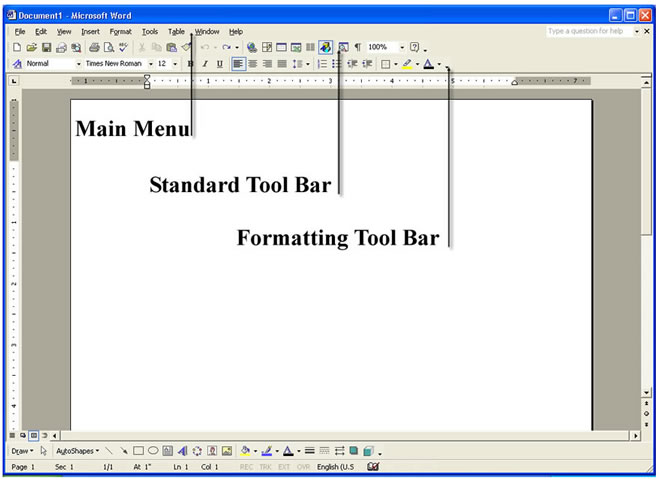
Task: Click the Font Color button on Formatting toolbar
Action: pos(428,63)
